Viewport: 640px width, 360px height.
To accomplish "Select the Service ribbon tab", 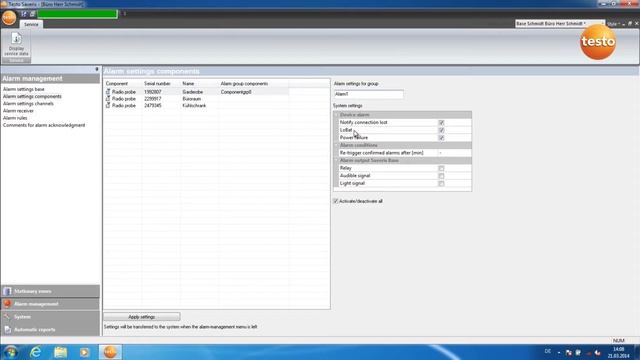I will pyautogui.click(x=31, y=24).
